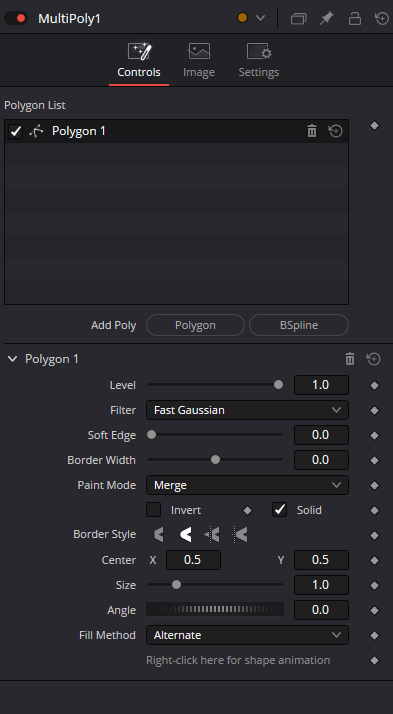Click the Soft Edge value field
This screenshot has width=393, height=714.
[x=321, y=435]
